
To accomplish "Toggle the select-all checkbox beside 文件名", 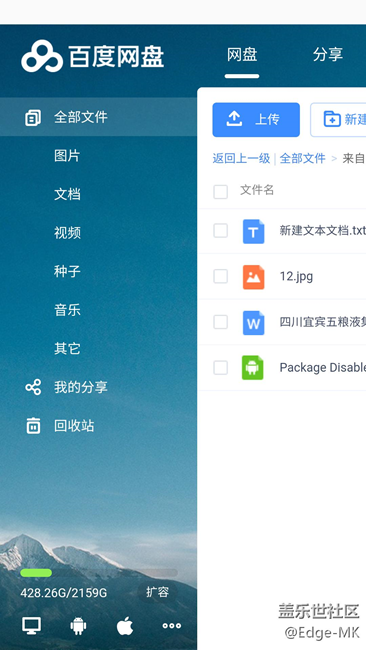I will (x=221, y=192).
